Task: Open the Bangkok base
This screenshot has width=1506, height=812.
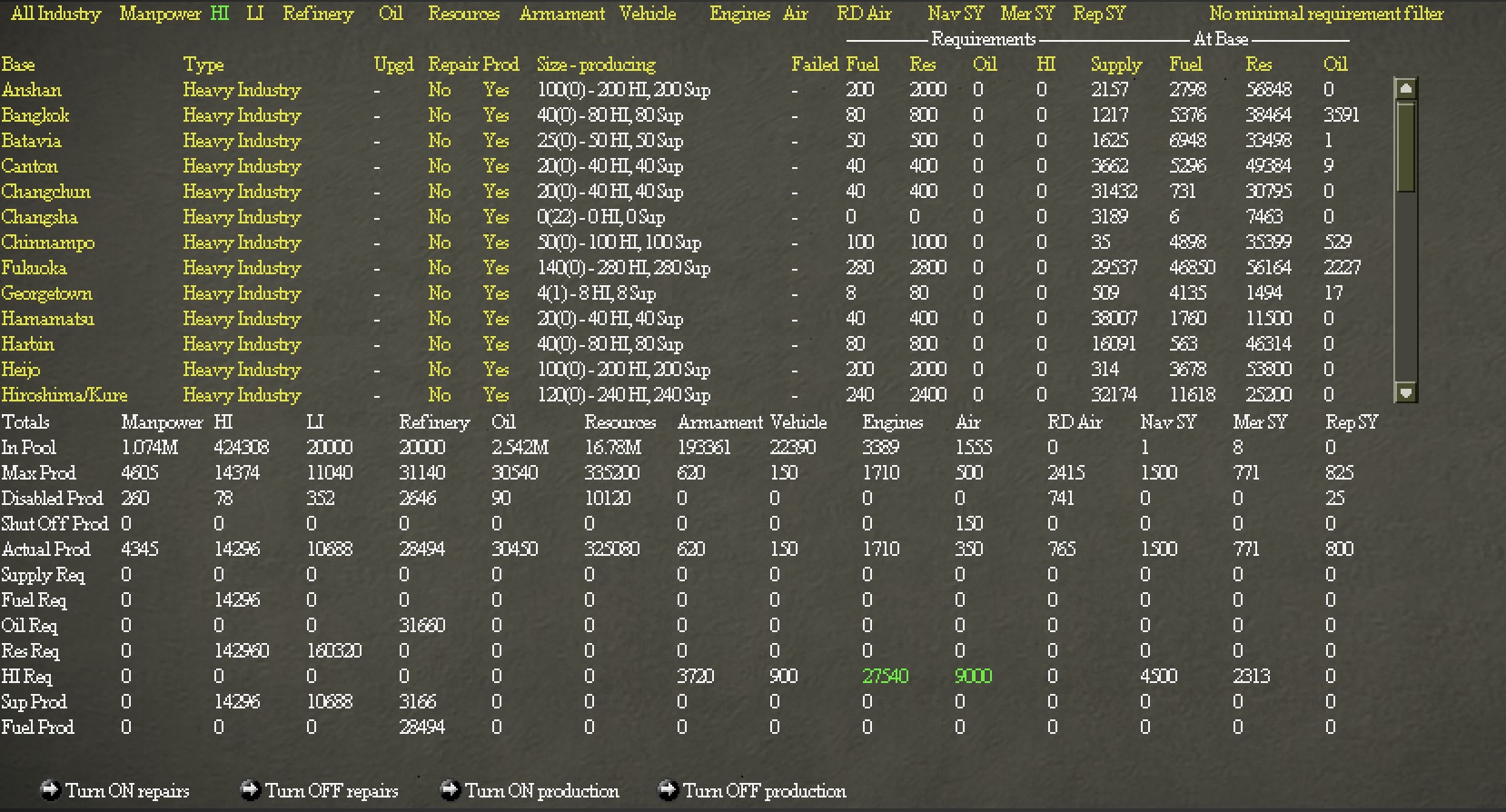Action: pos(35,115)
